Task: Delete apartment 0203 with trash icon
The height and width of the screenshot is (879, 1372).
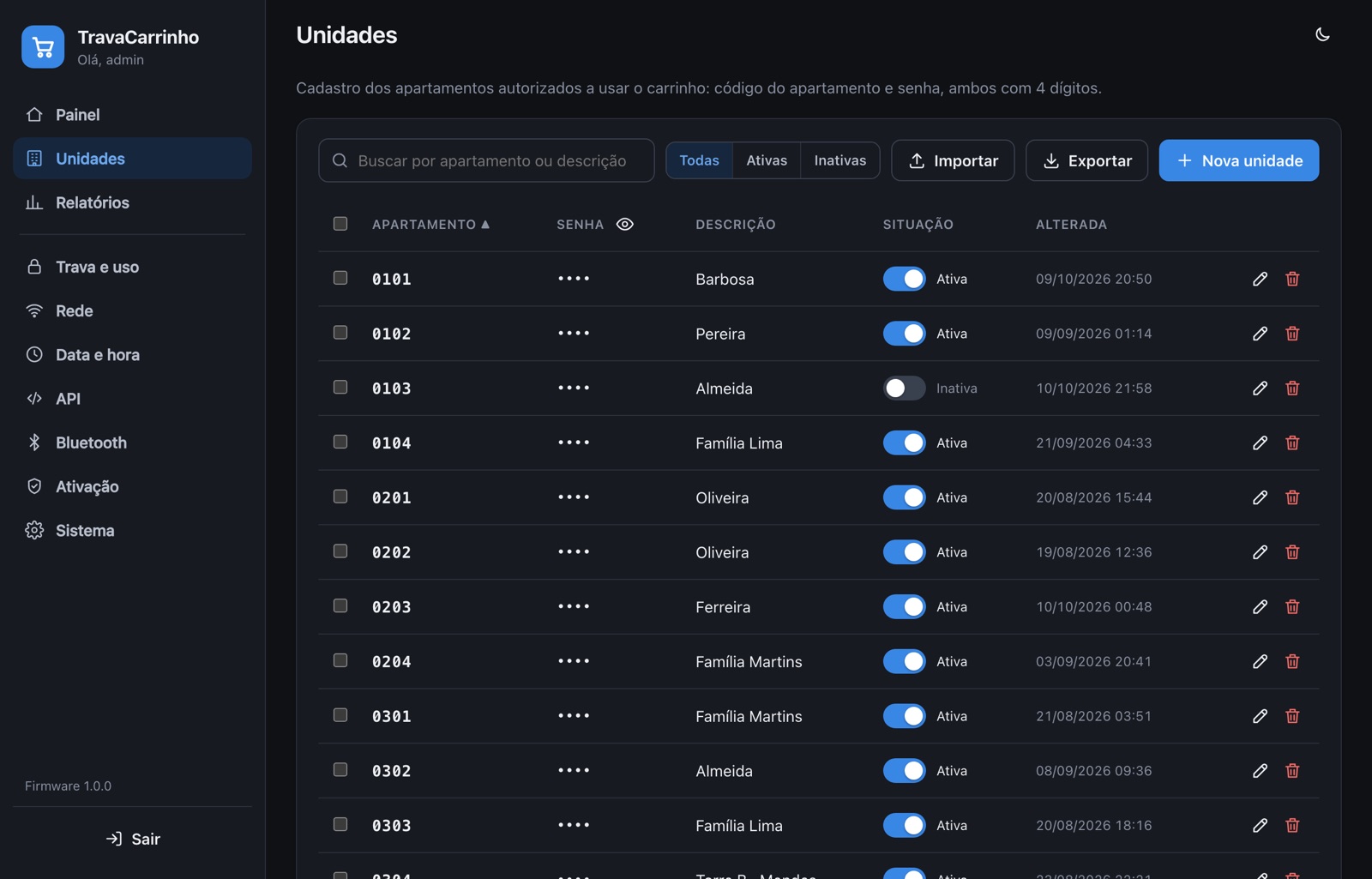Action: pos(1292,607)
